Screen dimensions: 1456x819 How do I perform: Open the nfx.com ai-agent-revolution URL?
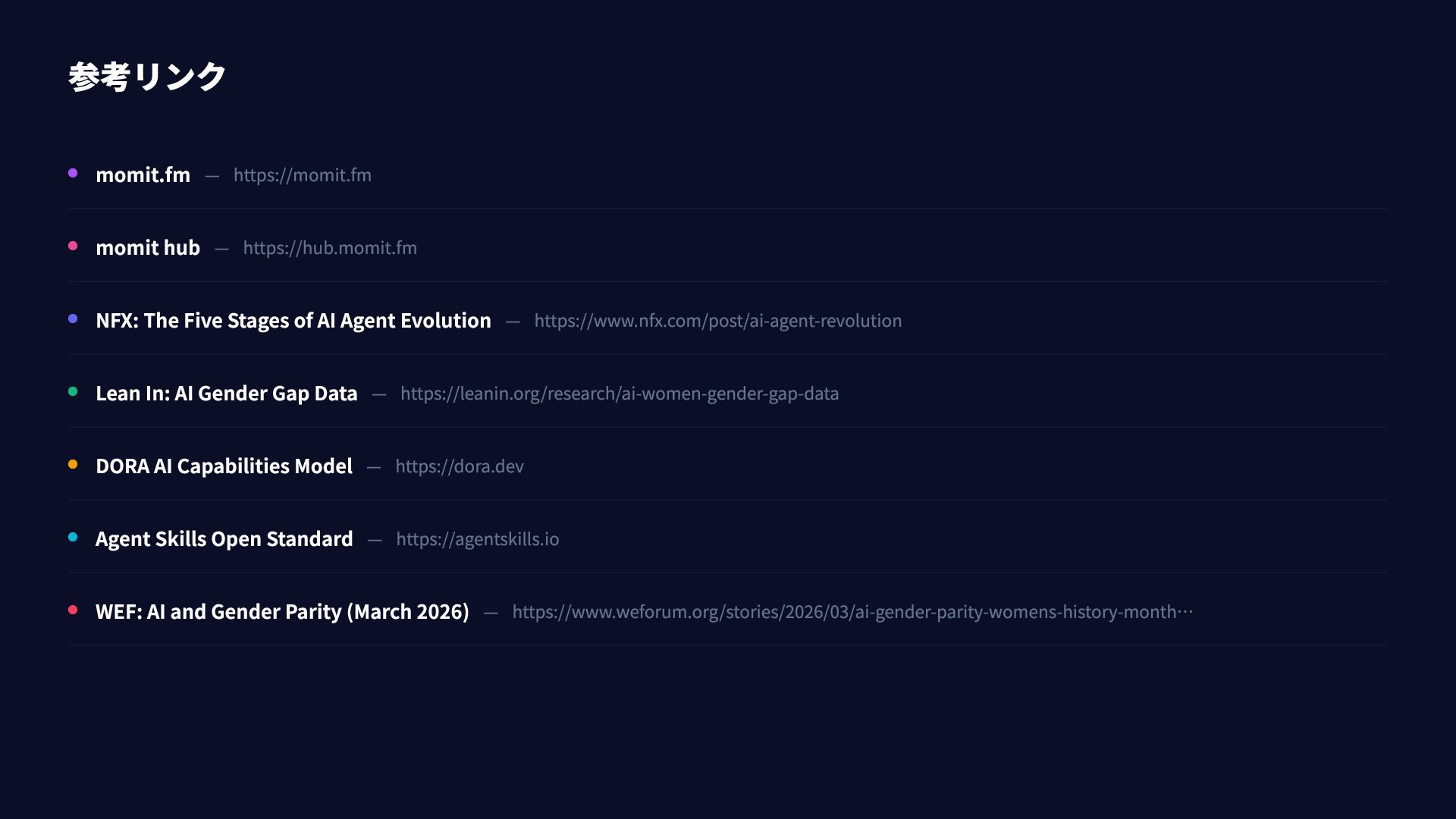coord(717,321)
